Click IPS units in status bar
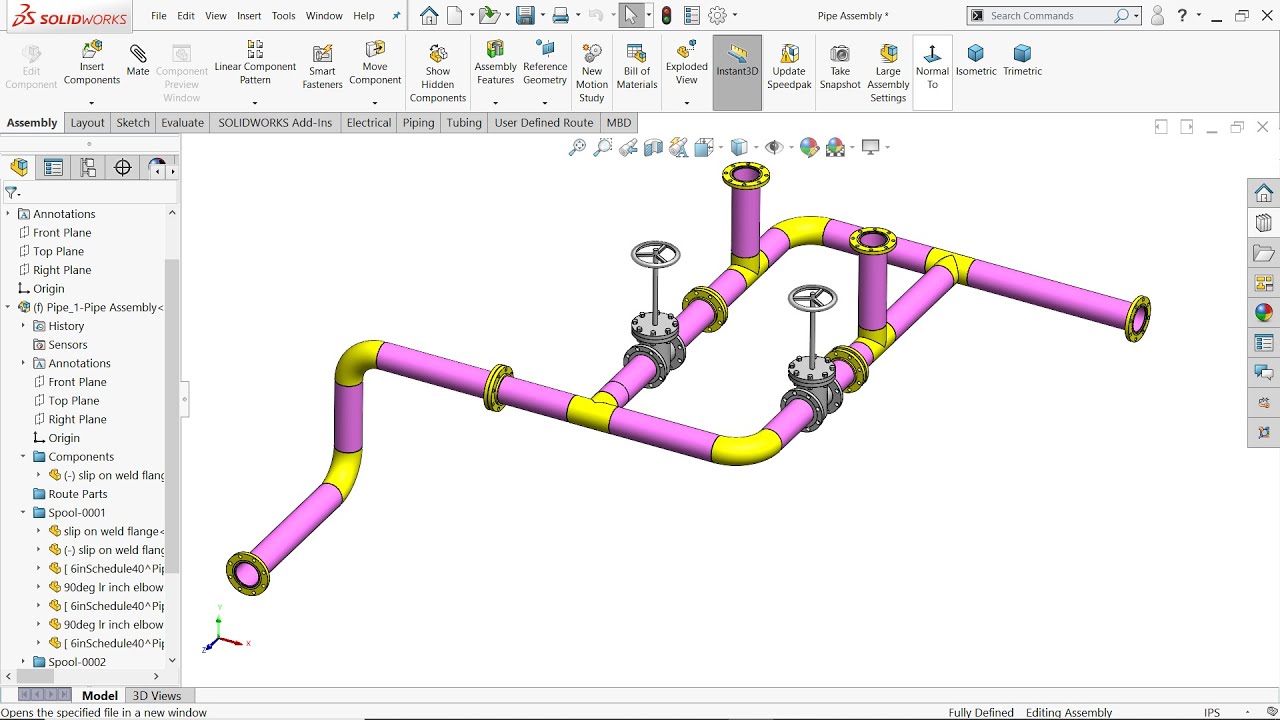Screen dimensions: 1280x720 1212,712
